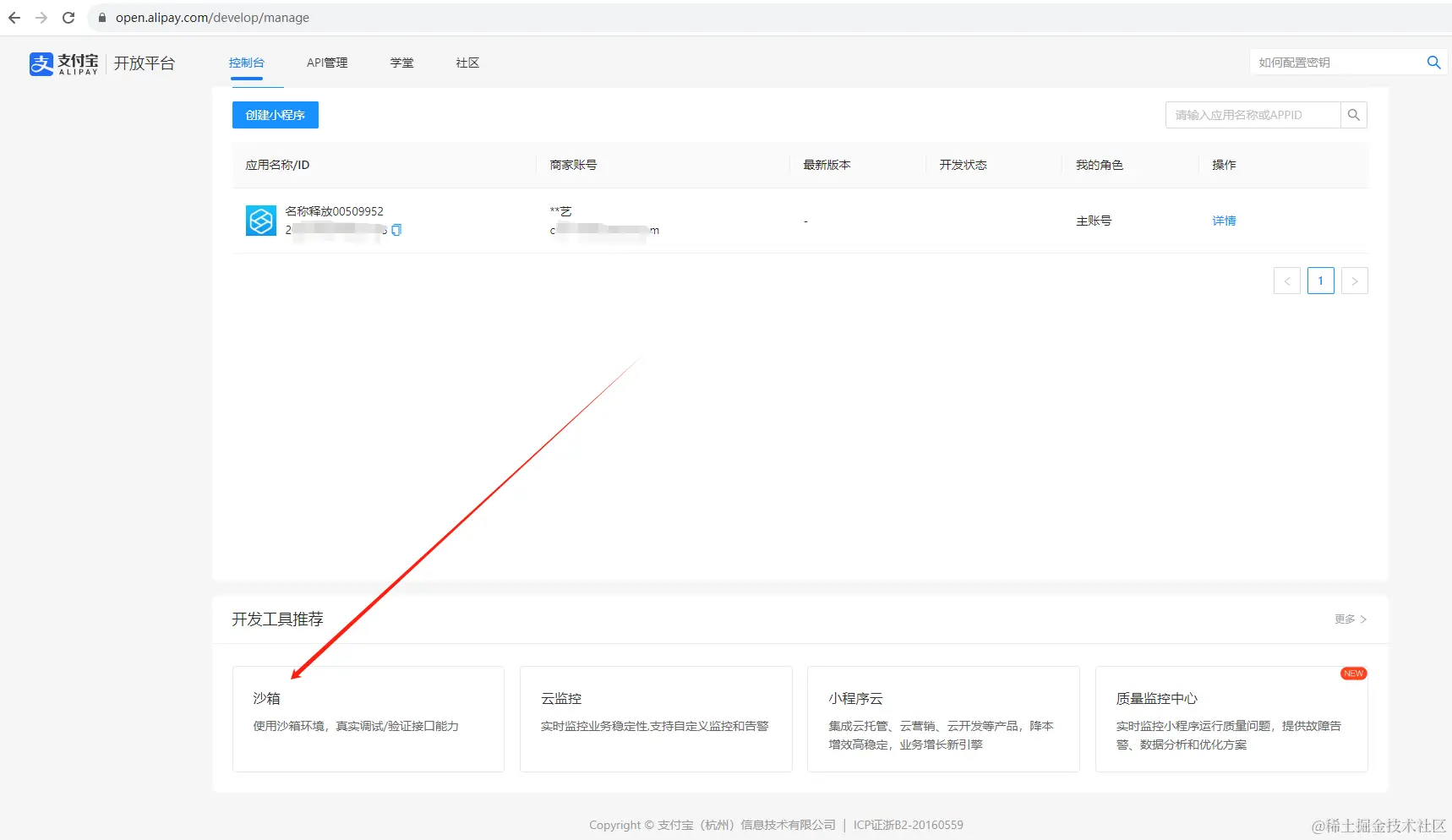Open the 名称释放00509952 app icon

(261, 221)
